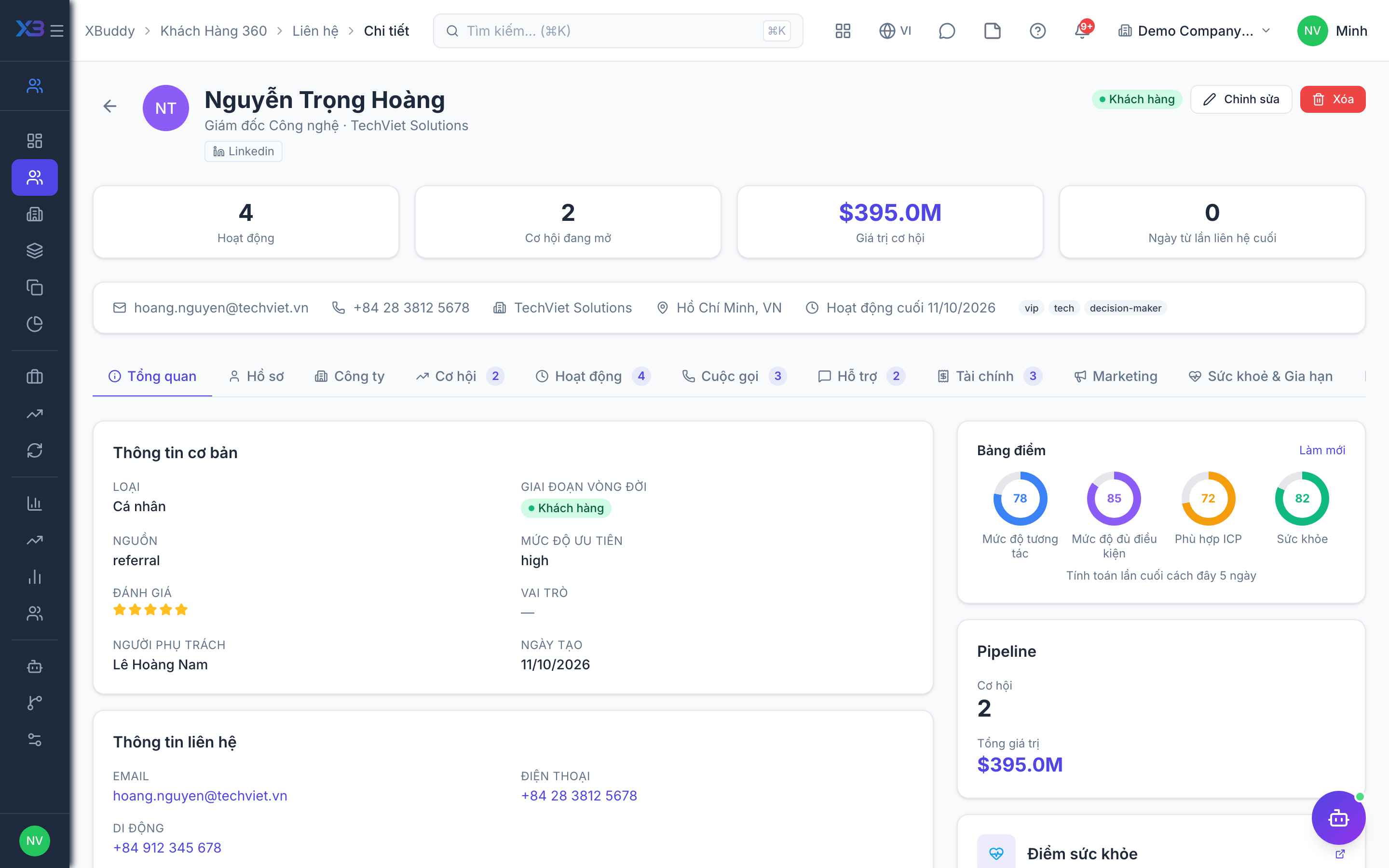1389x868 pixels.
Task: Open the Minh user profile menu
Action: pyautogui.click(x=1332, y=30)
